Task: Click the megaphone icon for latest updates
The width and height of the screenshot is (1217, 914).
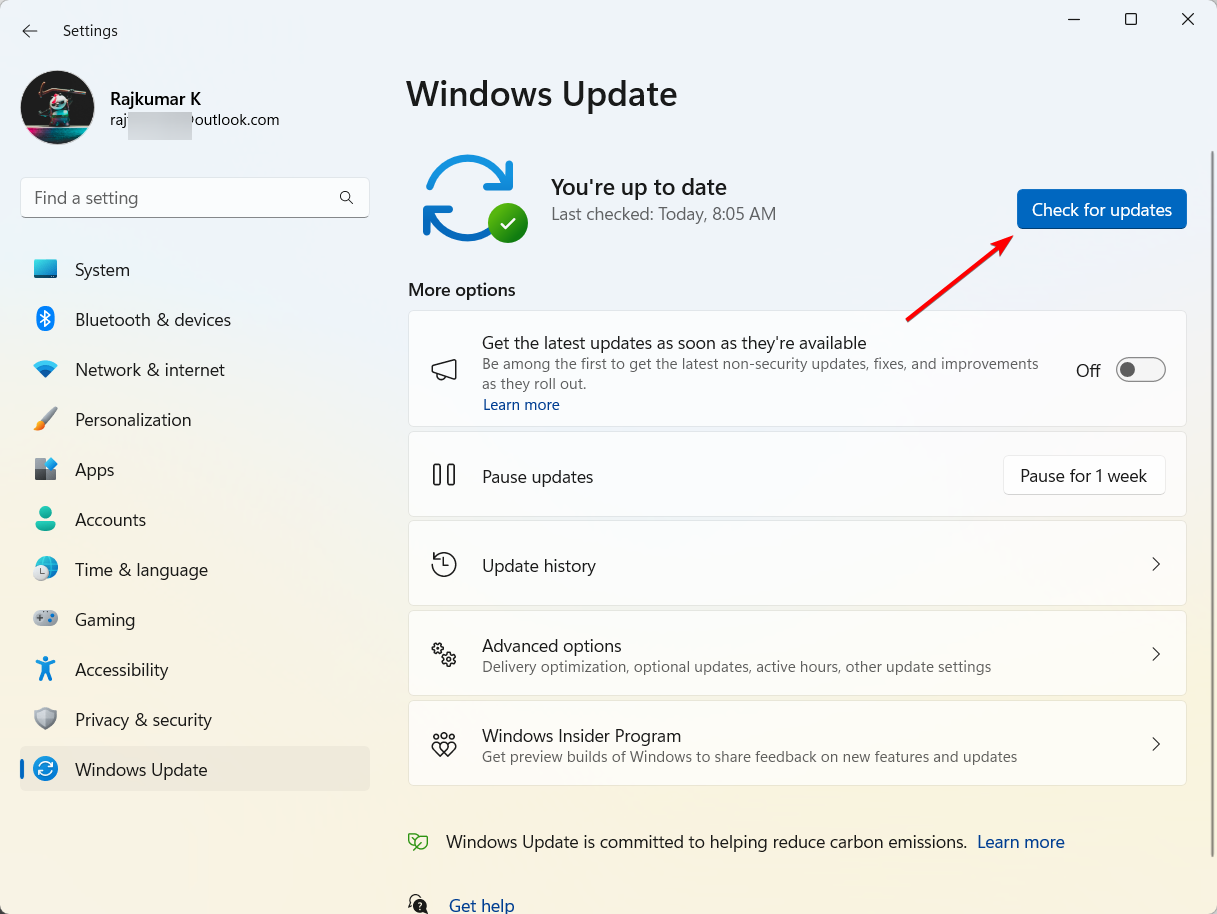Action: pyautogui.click(x=444, y=369)
